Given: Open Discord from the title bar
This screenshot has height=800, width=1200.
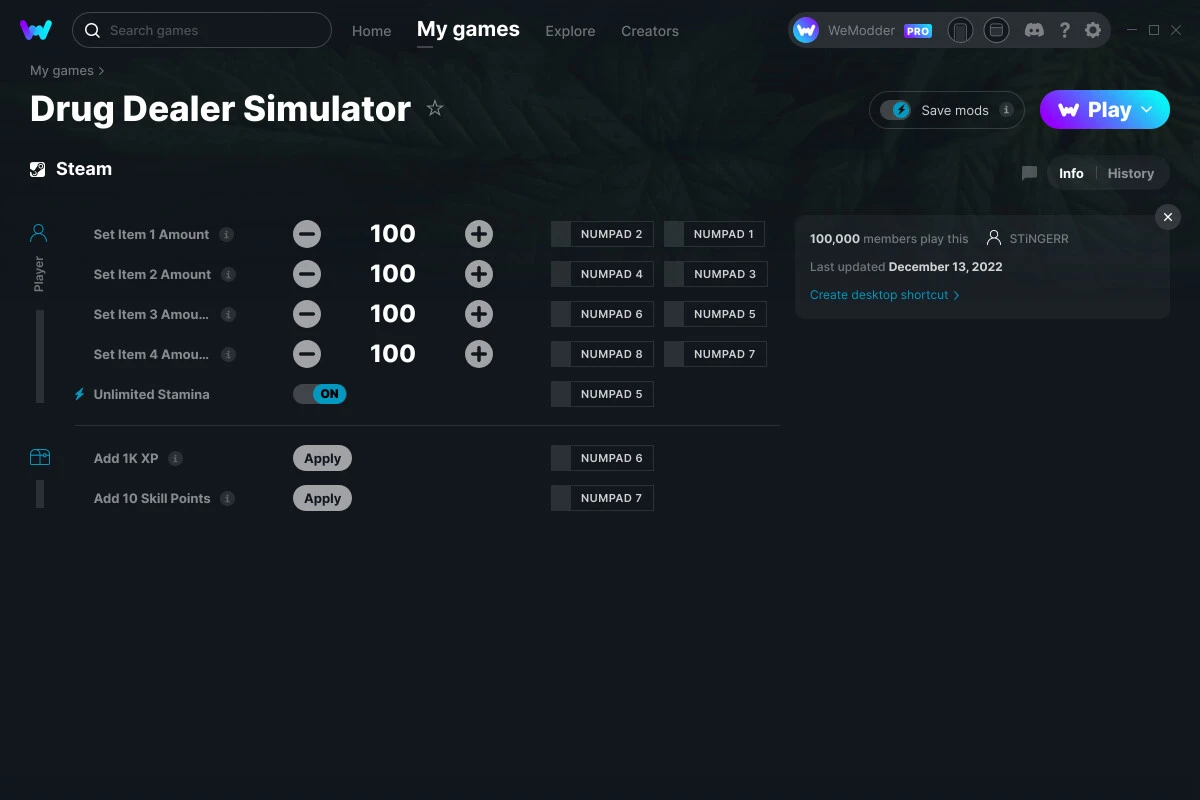Looking at the screenshot, I should pyautogui.click(x=1034, y=30).
